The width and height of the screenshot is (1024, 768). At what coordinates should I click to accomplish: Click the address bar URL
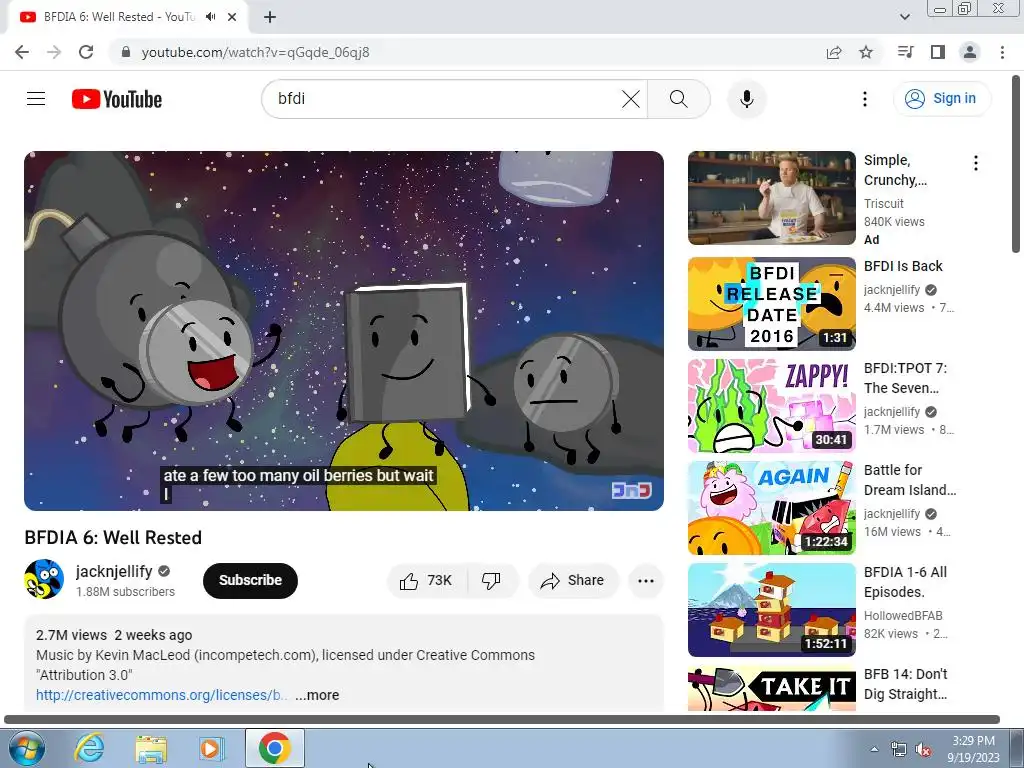pos(255,52)
